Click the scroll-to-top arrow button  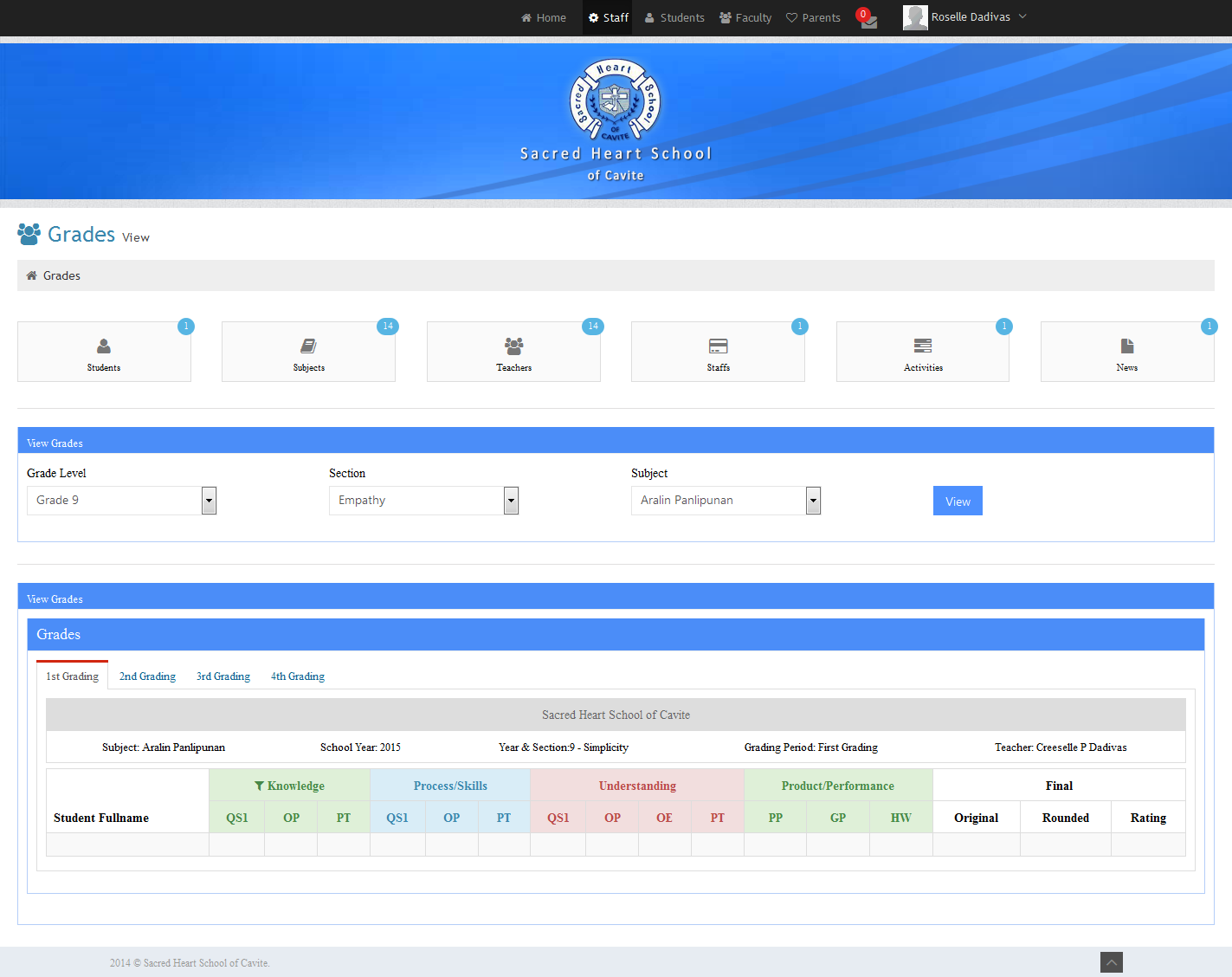click(1112, 962)
